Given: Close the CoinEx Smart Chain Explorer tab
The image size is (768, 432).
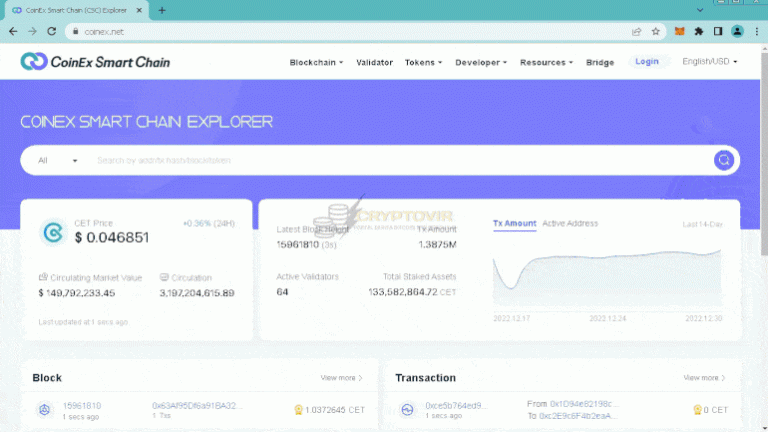Looking at the screenshot, I should click(x=139, y=10).
